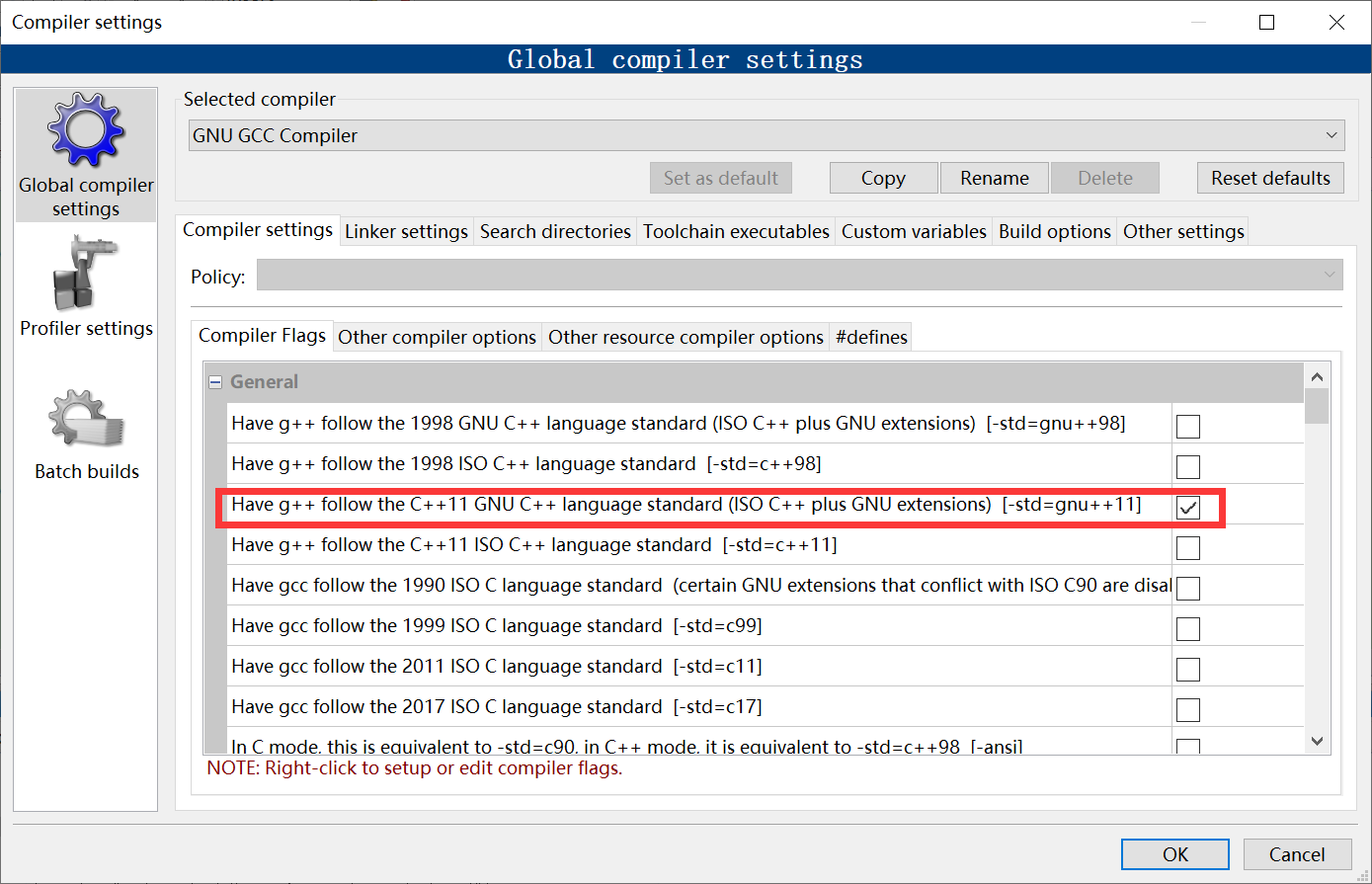Open the Other settings tab
Image resolution: width=1372 pixels, height=884 pixels.
[1183, 231]
